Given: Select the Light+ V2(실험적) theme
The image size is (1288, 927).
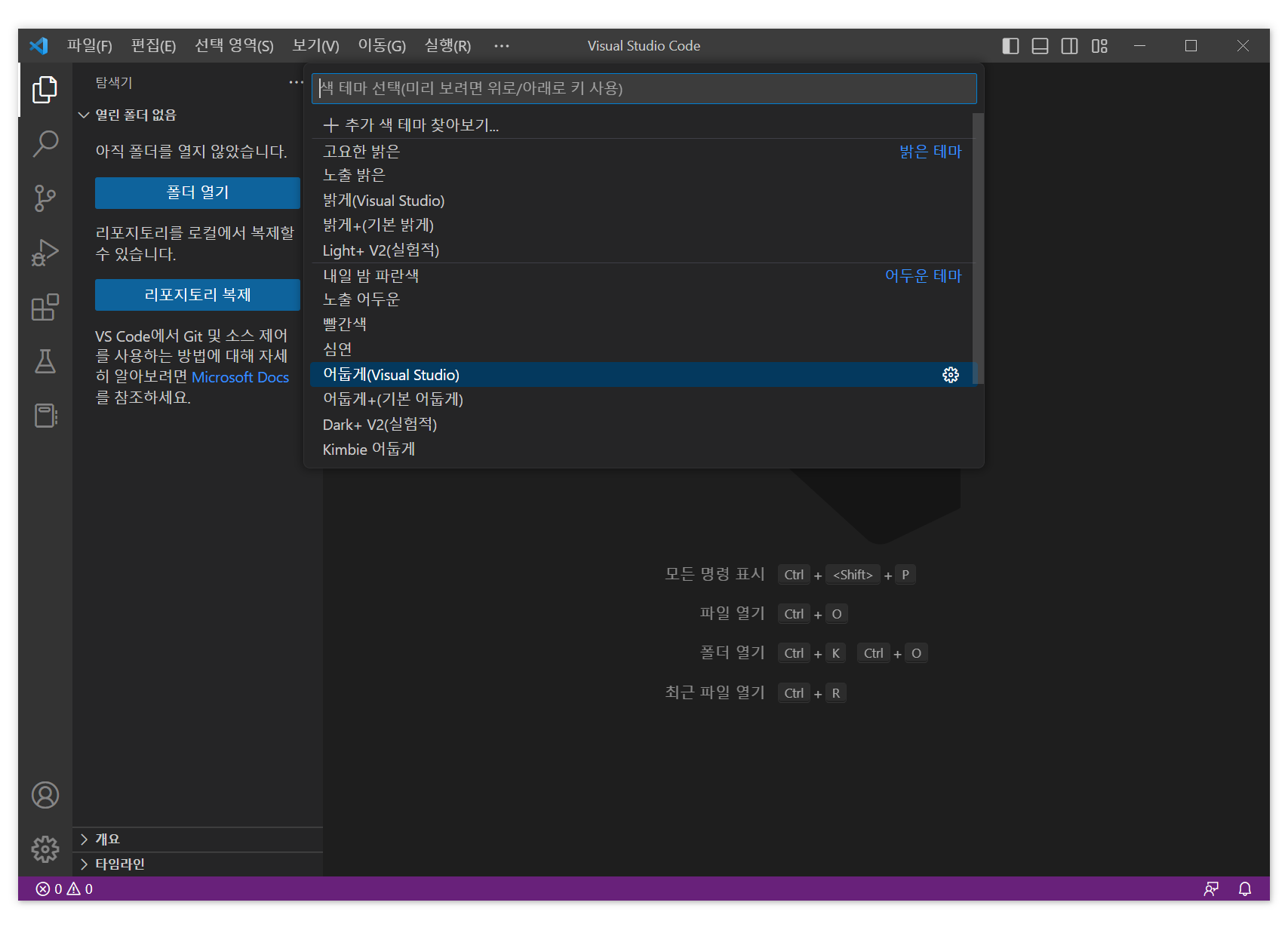Looking at the screenshot, I should 642,250.
